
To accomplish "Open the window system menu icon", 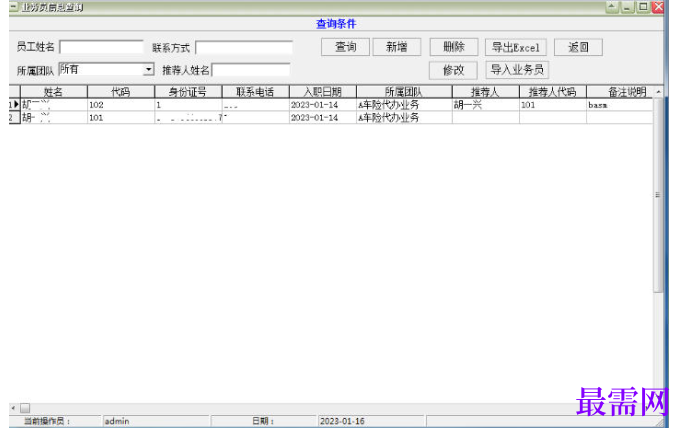I will [x=14, y=7].
